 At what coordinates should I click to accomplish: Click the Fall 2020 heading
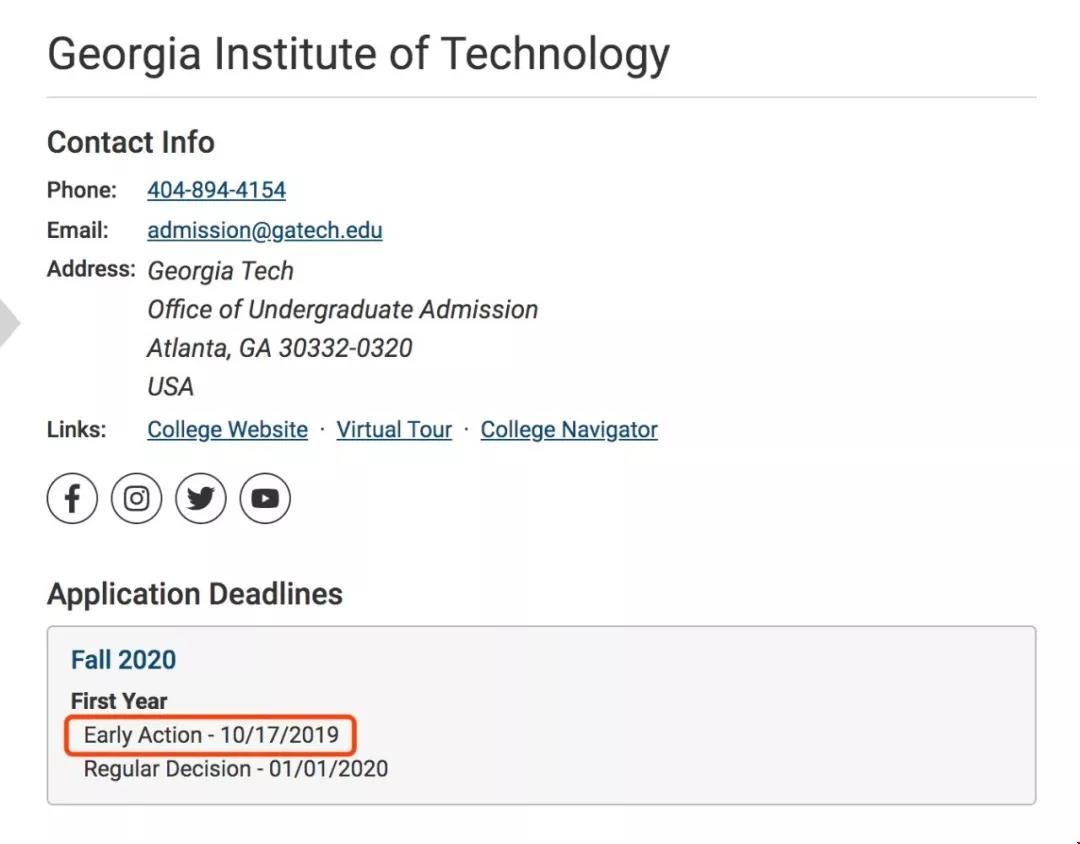point(123,659)
